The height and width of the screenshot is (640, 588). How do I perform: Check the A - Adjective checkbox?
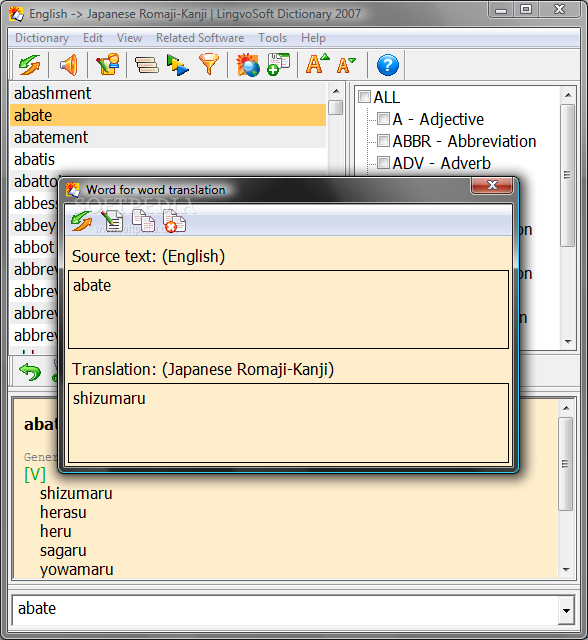pyautogui.click(x=383, y=119)
